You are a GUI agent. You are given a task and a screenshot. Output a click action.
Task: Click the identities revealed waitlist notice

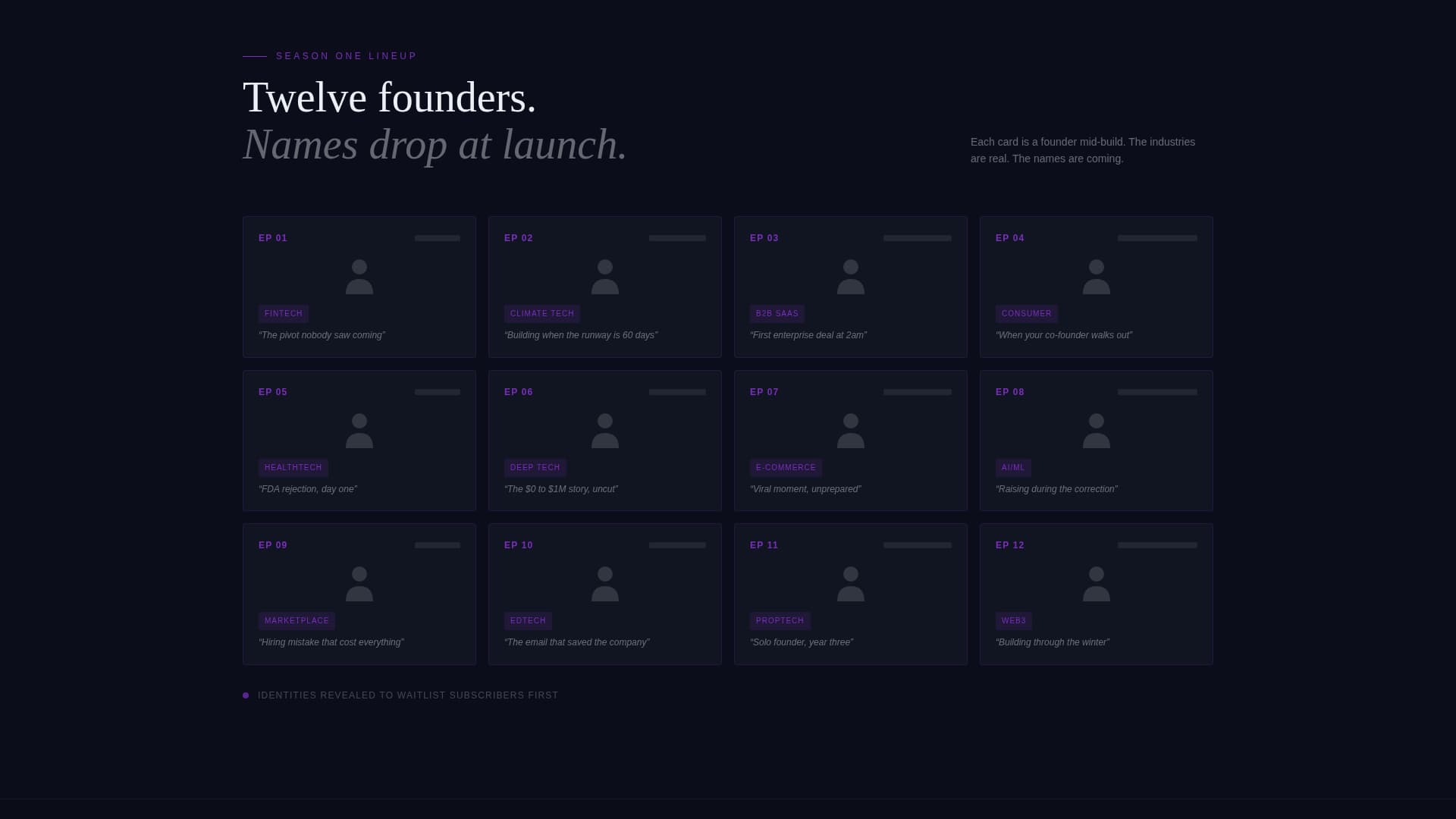[407, 695]
